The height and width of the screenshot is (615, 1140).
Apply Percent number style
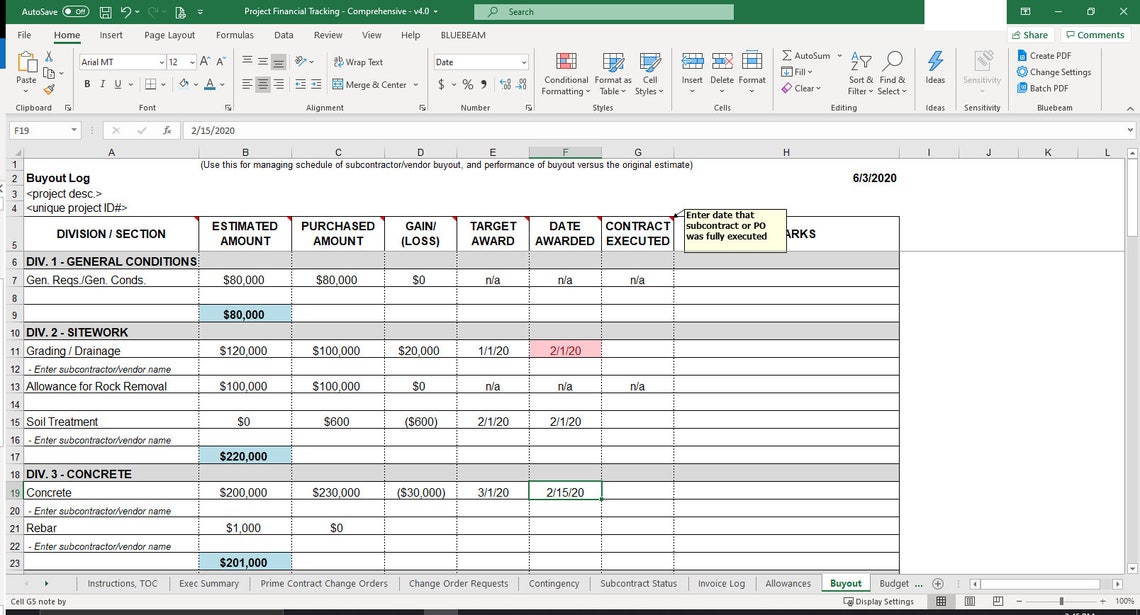(466, 86)
